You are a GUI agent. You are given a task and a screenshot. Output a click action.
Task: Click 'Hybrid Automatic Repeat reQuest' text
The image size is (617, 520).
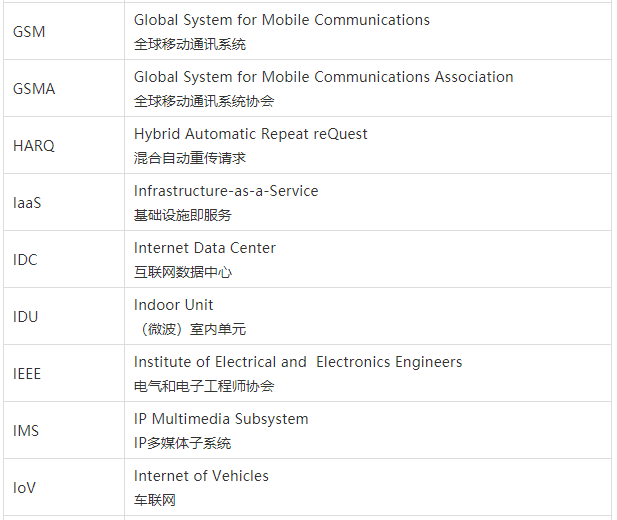click(250, 134)
